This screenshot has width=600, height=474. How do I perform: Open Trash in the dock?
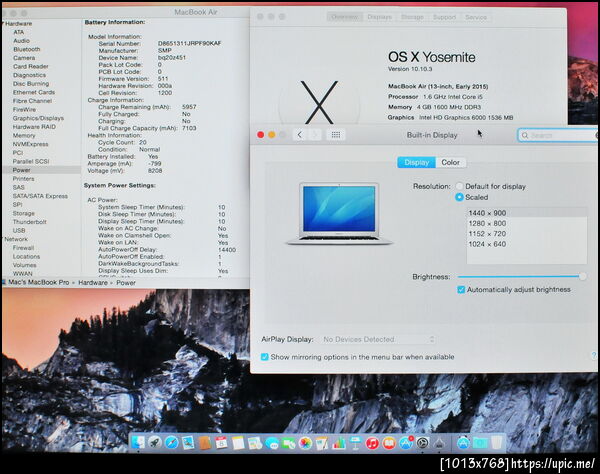point(497,443)
